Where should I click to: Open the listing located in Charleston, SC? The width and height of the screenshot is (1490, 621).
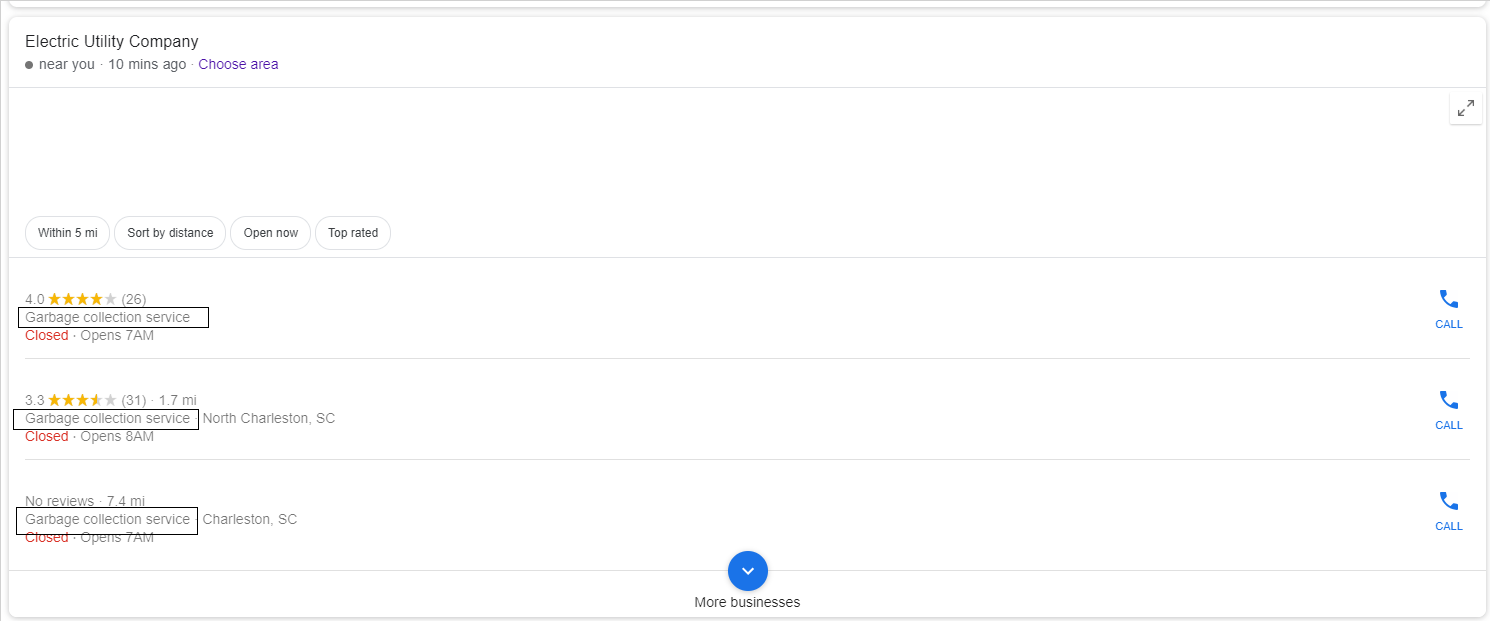click(x=250, y=519)
